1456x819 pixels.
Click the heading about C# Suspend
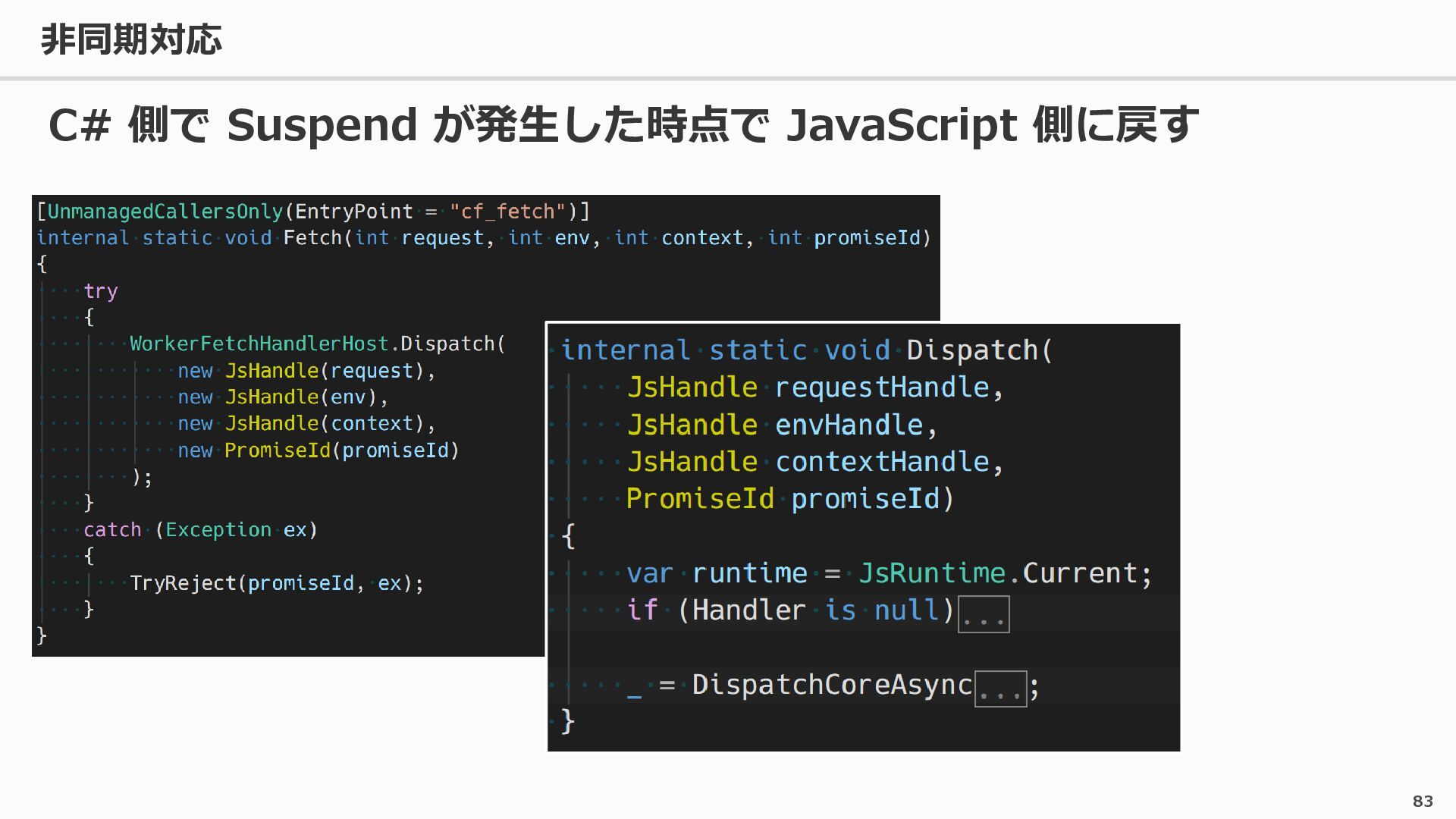[x=623, y=124]
